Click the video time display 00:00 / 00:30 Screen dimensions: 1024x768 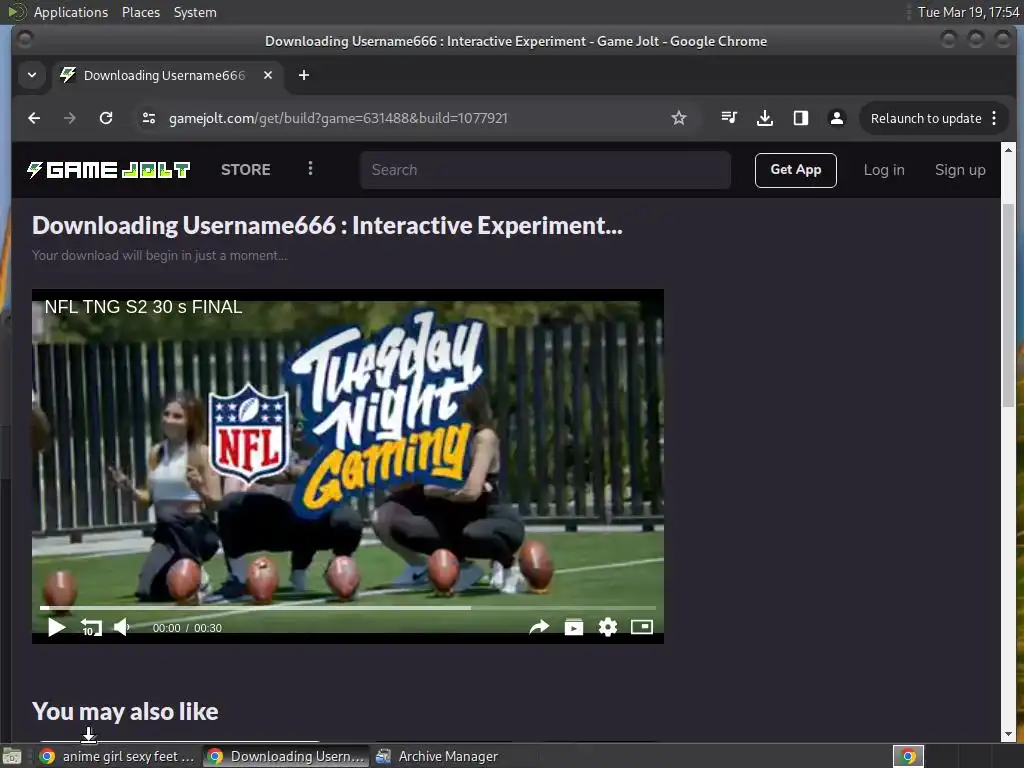tap(187, 628)
